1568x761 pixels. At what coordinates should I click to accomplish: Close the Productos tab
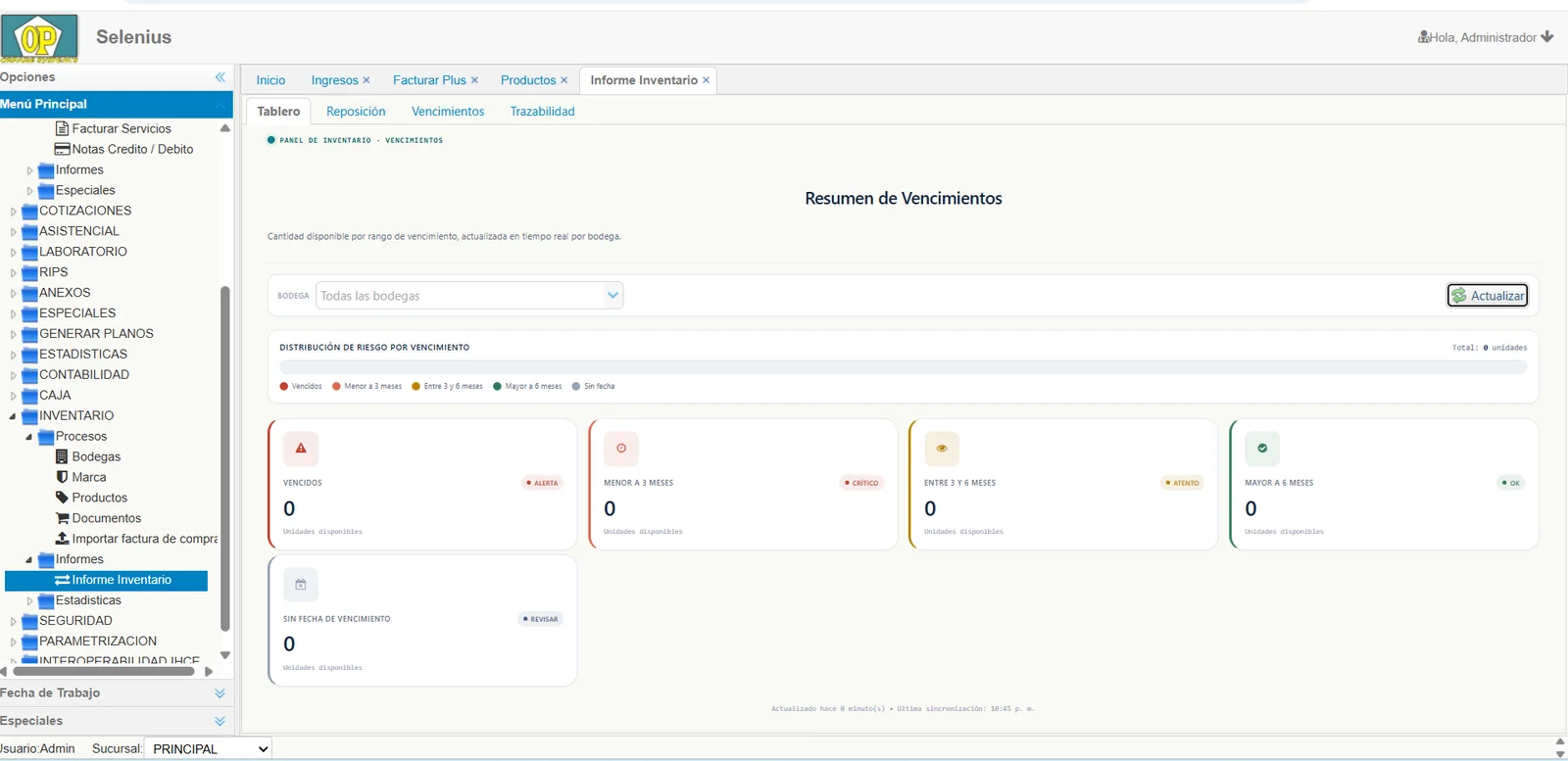(563, 80)
